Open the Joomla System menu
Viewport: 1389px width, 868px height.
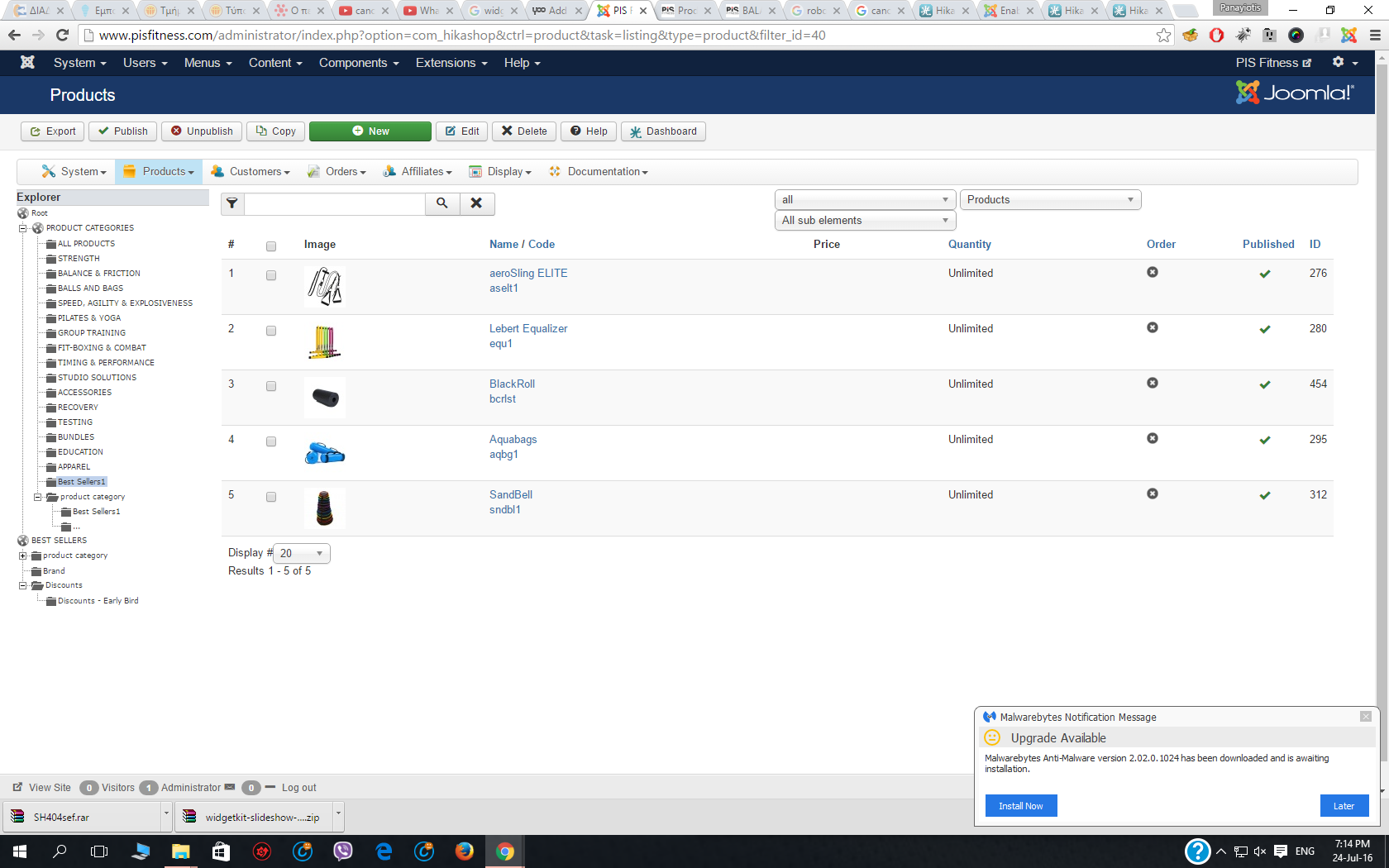pyautogui.click(x=79, y=63)
